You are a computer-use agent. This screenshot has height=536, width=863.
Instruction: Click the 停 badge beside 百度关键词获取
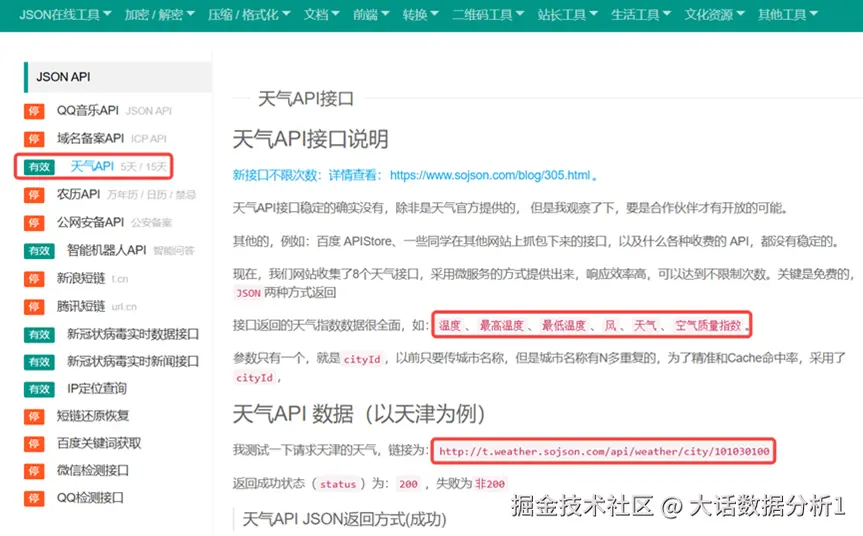point(34,444)
